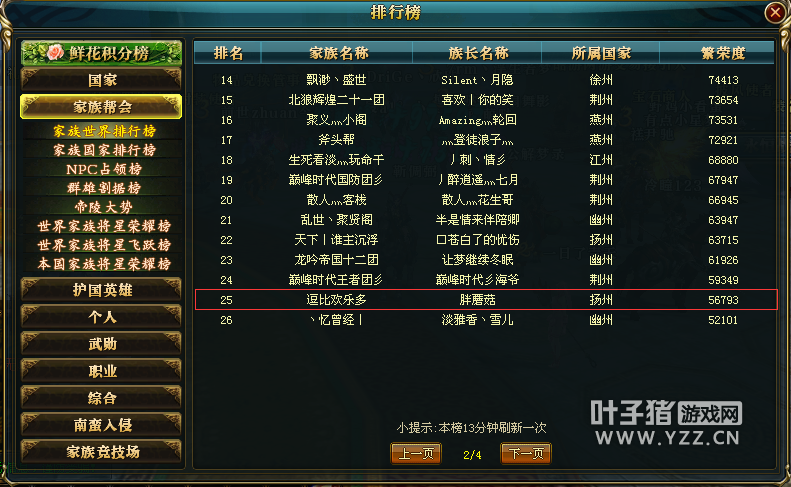Viewport: 791px width, 487px height.
Task: Open the 家族竞技场 category
Action: click(101, 452)
